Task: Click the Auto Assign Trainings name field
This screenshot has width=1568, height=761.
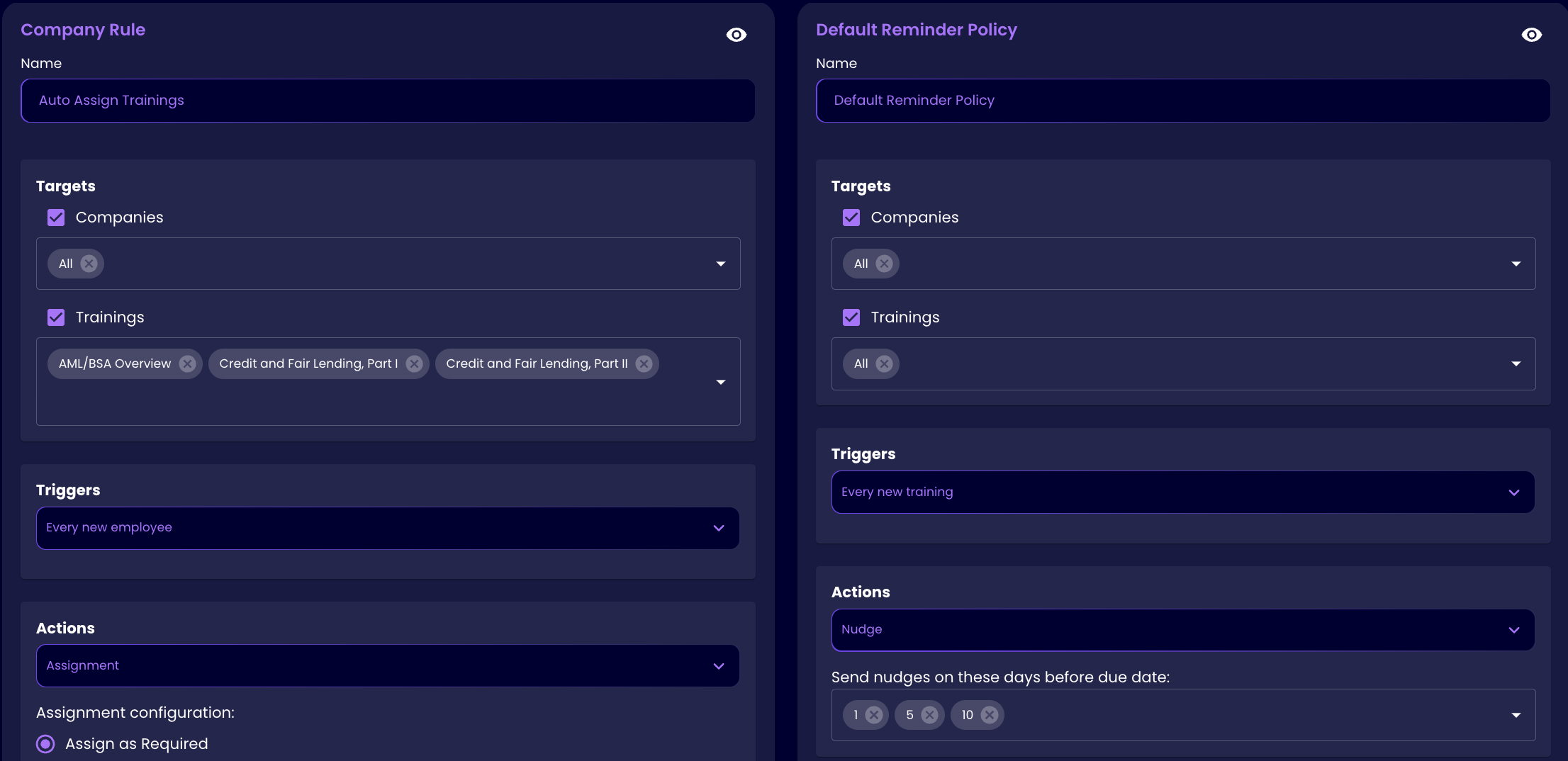Action: [387, 101]
